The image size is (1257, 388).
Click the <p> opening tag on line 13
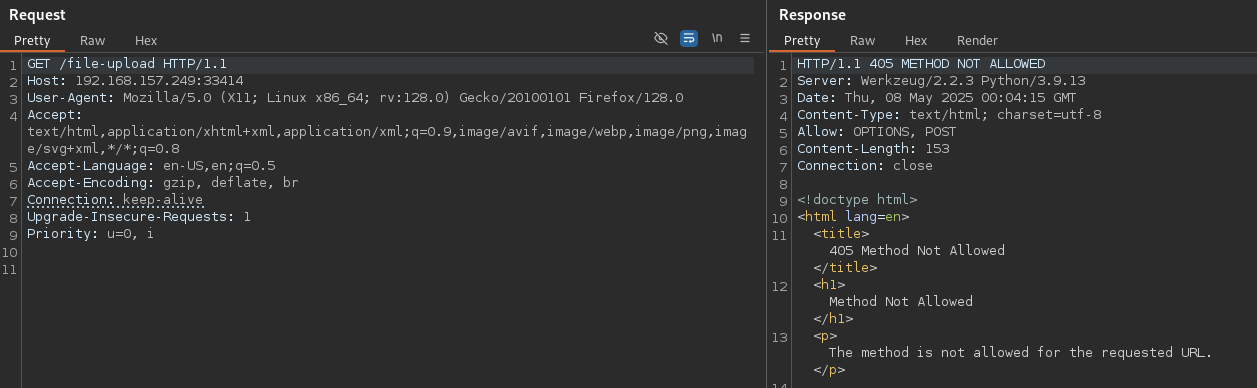click(825, 336)
